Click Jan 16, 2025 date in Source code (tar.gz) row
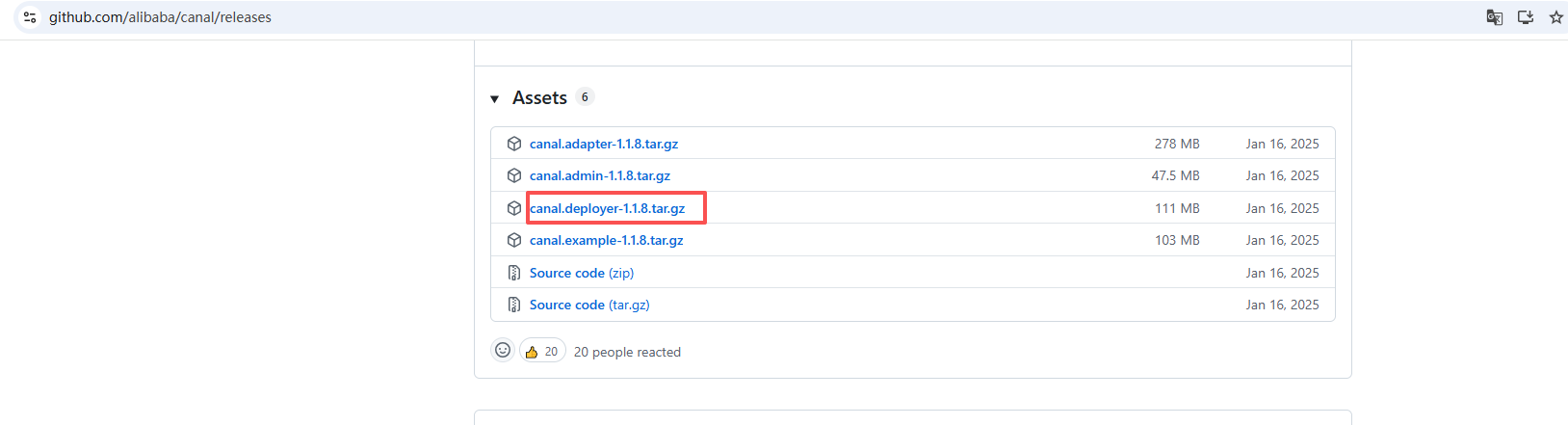Image resolution: width=1568 pixels, height=425 pixels. [x=1282, y=305]
